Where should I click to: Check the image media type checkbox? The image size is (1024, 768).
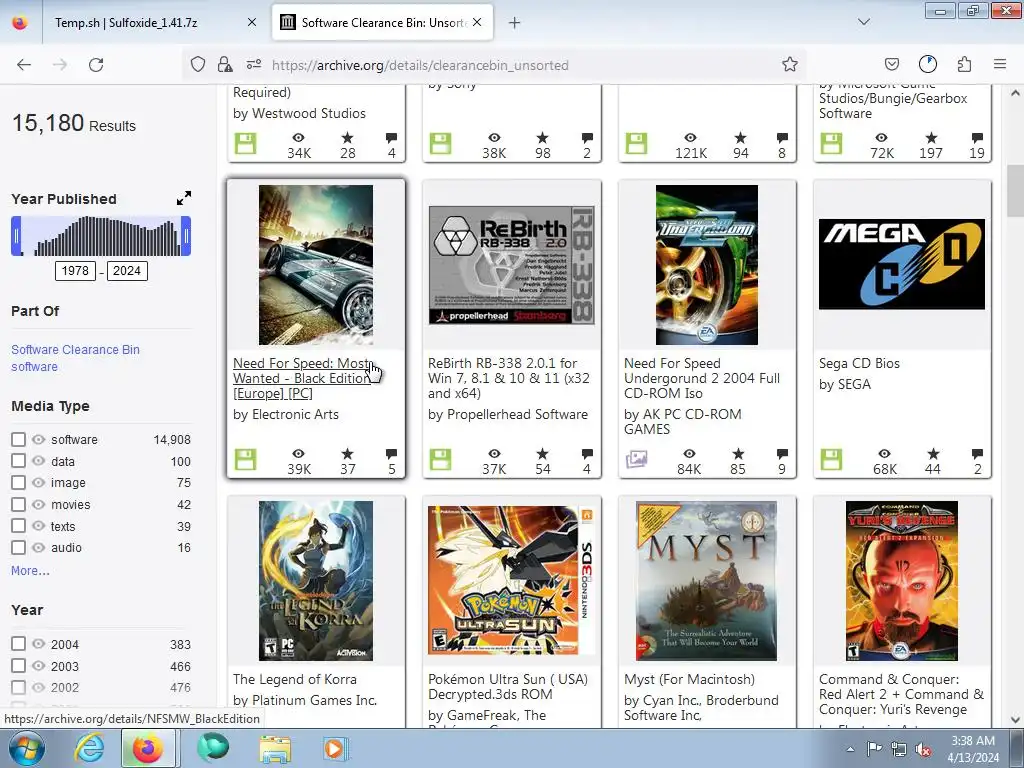(18, 483)
